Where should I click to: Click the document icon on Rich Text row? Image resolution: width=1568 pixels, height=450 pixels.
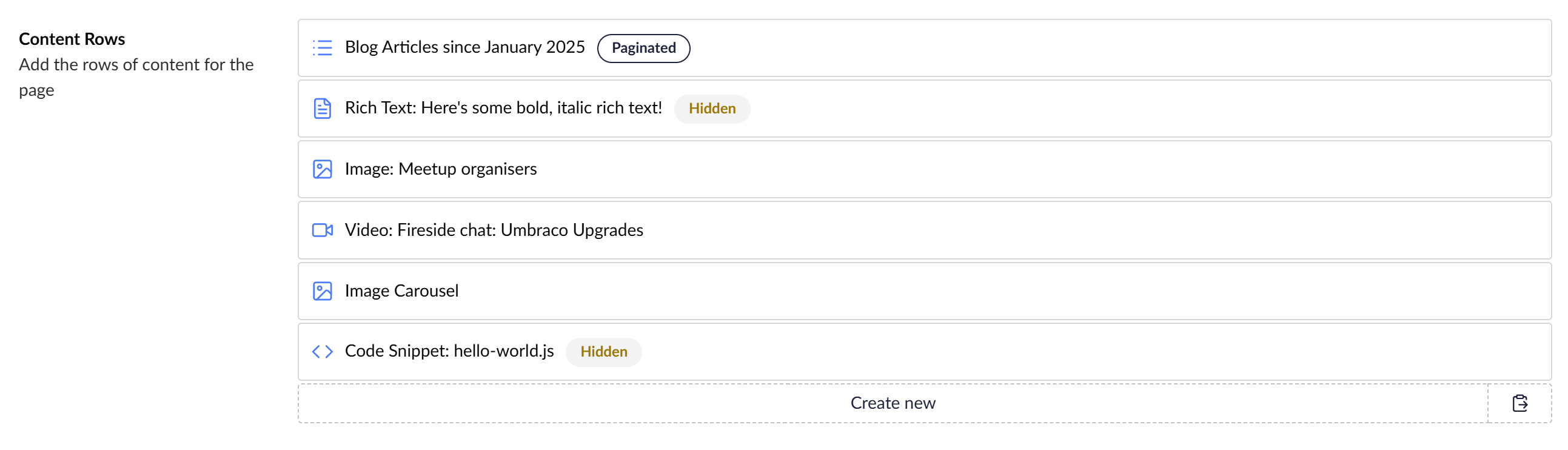(322, 109)
